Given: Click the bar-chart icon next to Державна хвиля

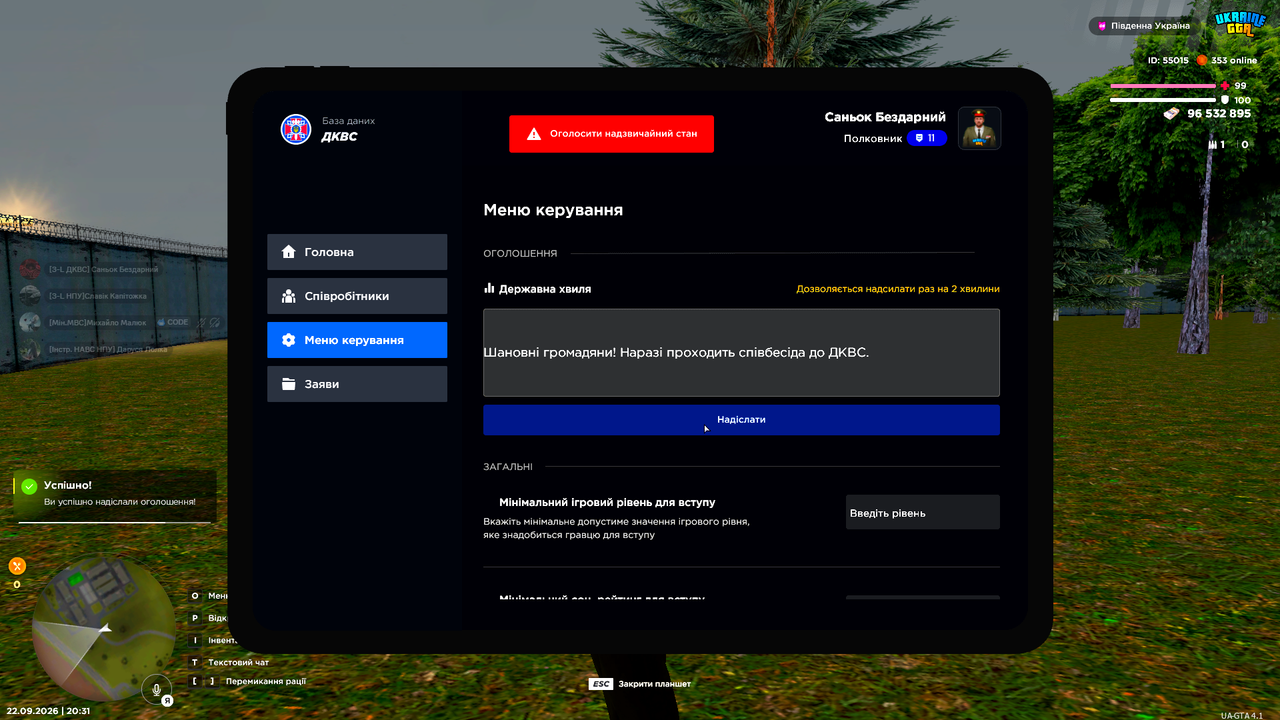Looking at the screenshot, I should [490, 288].
